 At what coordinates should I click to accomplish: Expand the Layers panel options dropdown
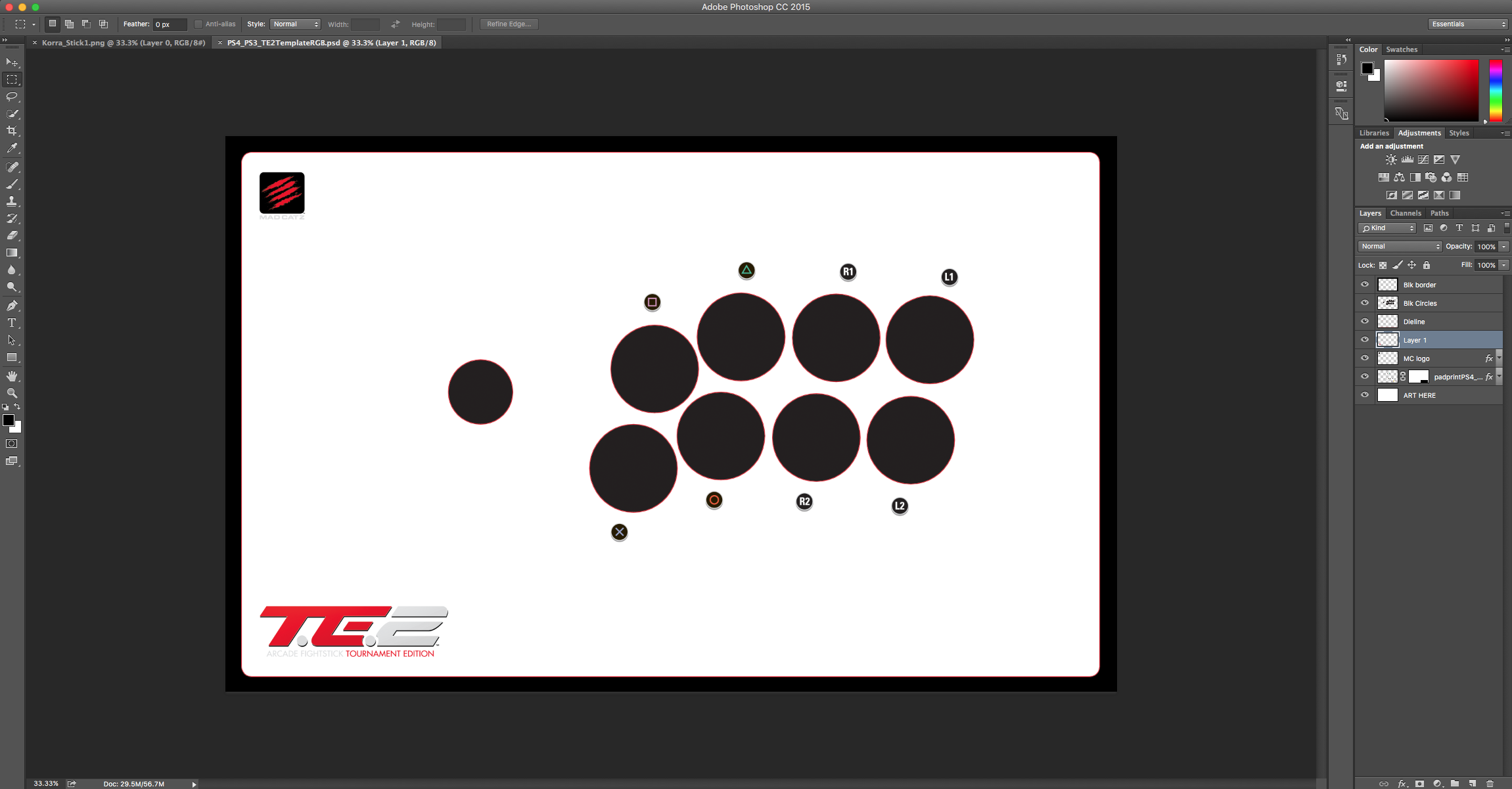pos(1505,213)
